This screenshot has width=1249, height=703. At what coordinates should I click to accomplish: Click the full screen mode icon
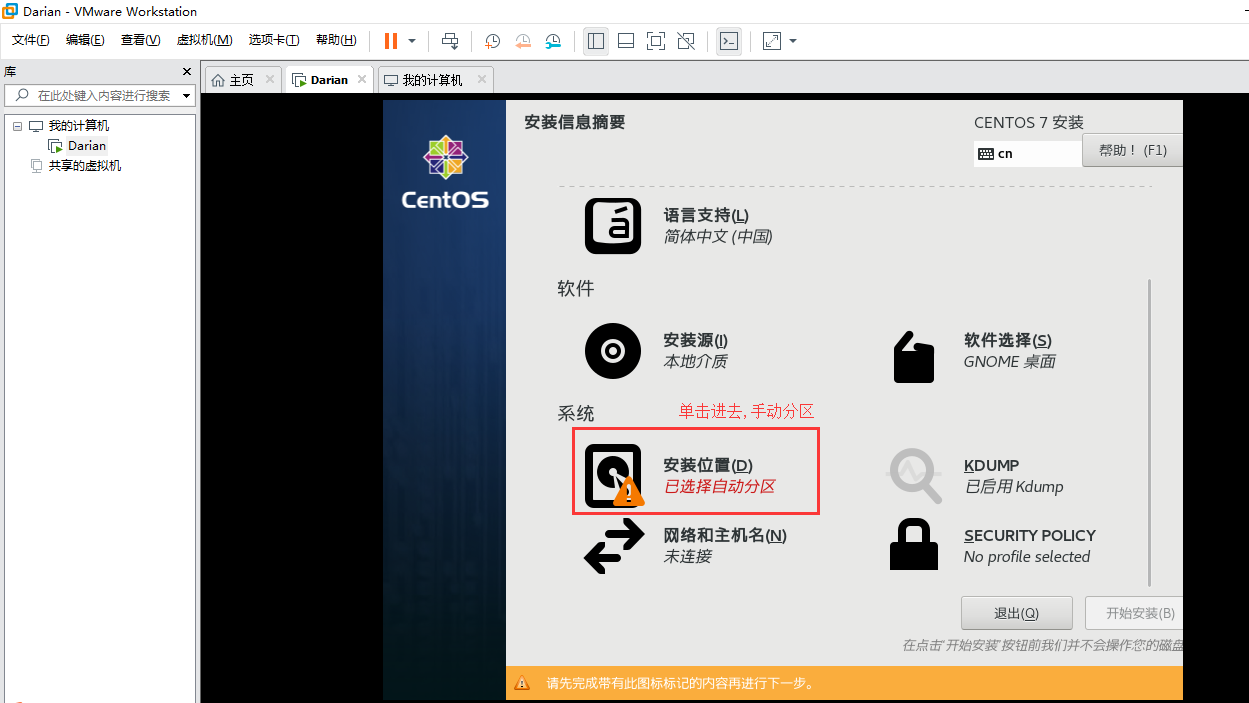click(656, 41)
